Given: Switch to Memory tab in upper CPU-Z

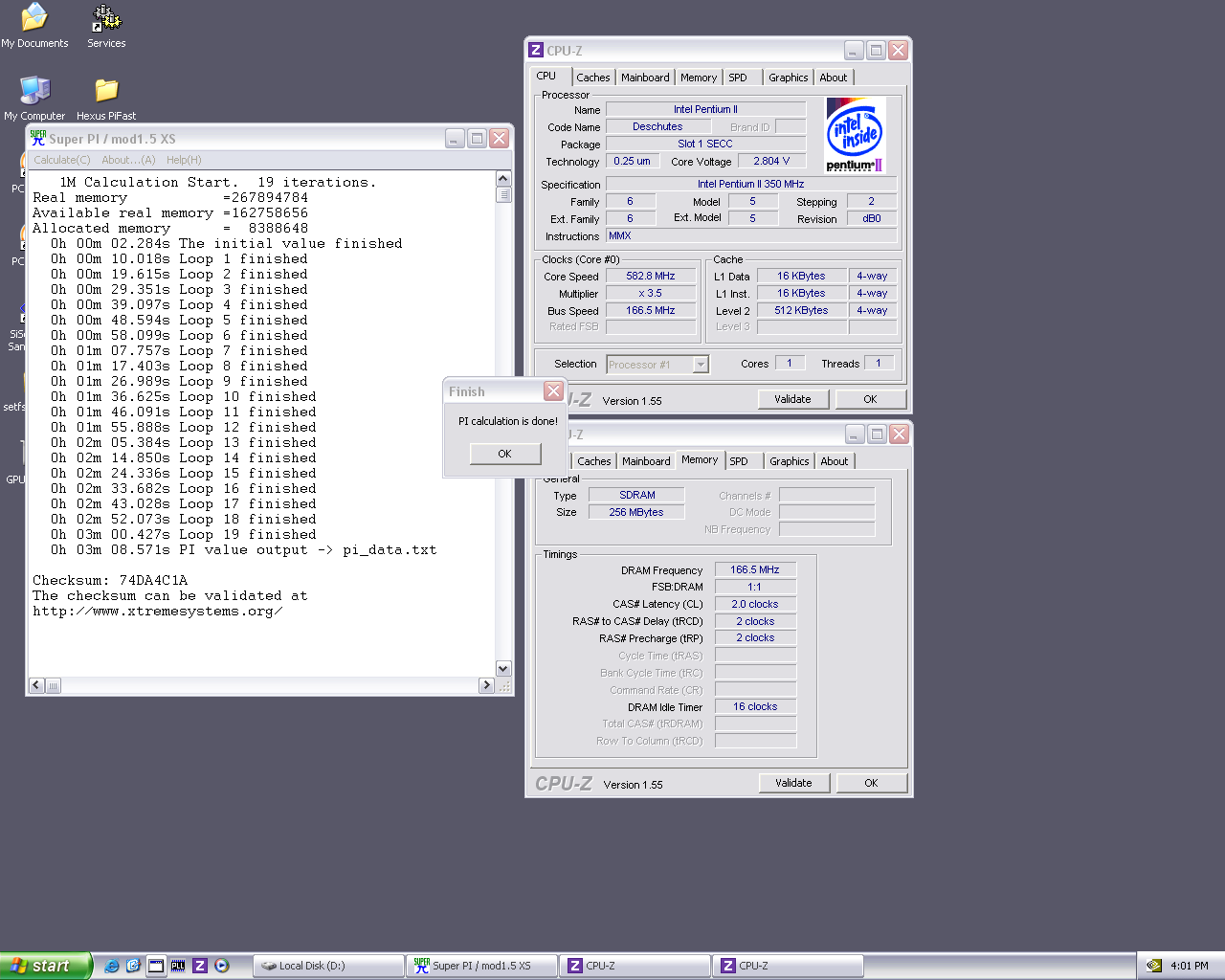Looking at the screenshot, I should 699,78.
